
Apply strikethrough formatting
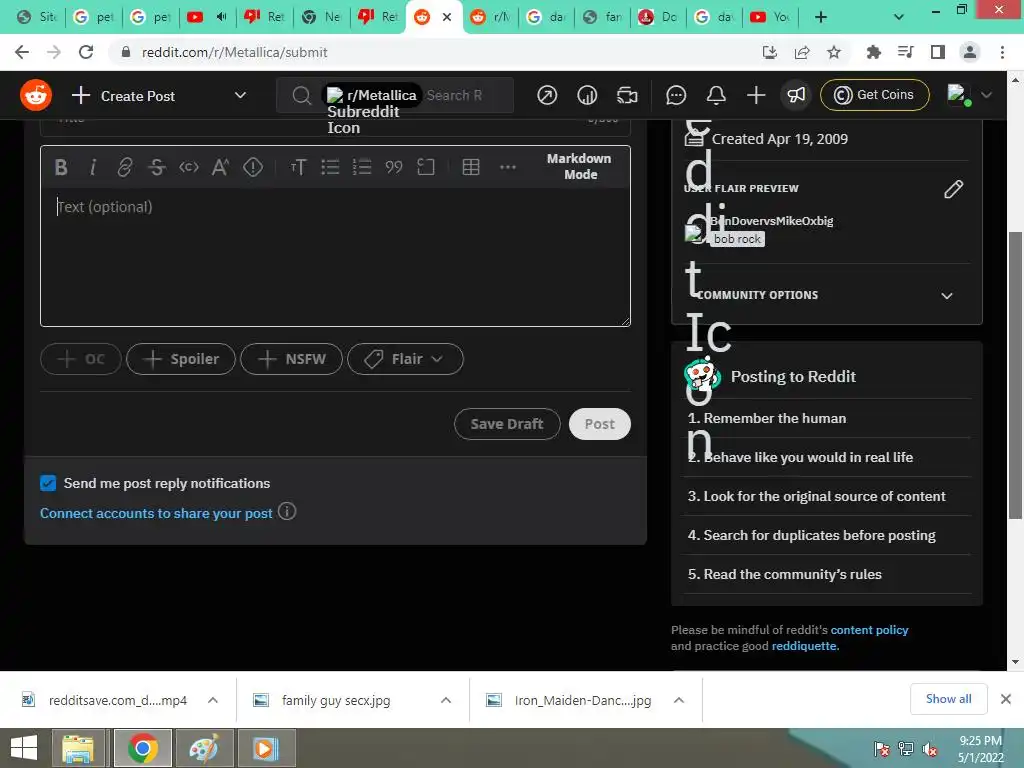[x=157, y=167]
